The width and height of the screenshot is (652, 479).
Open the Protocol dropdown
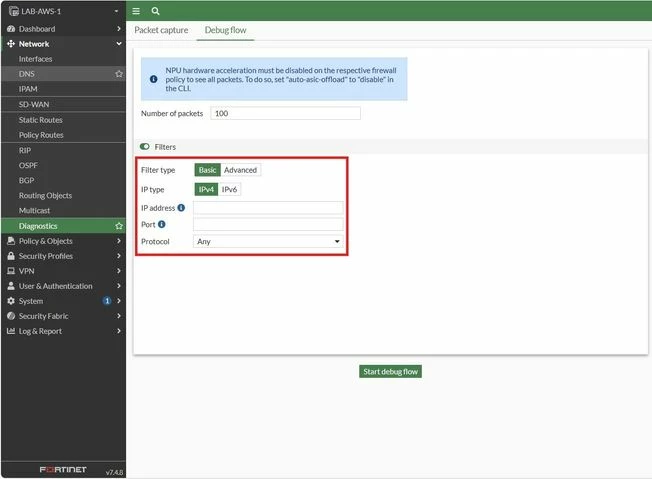pos(268,241)
